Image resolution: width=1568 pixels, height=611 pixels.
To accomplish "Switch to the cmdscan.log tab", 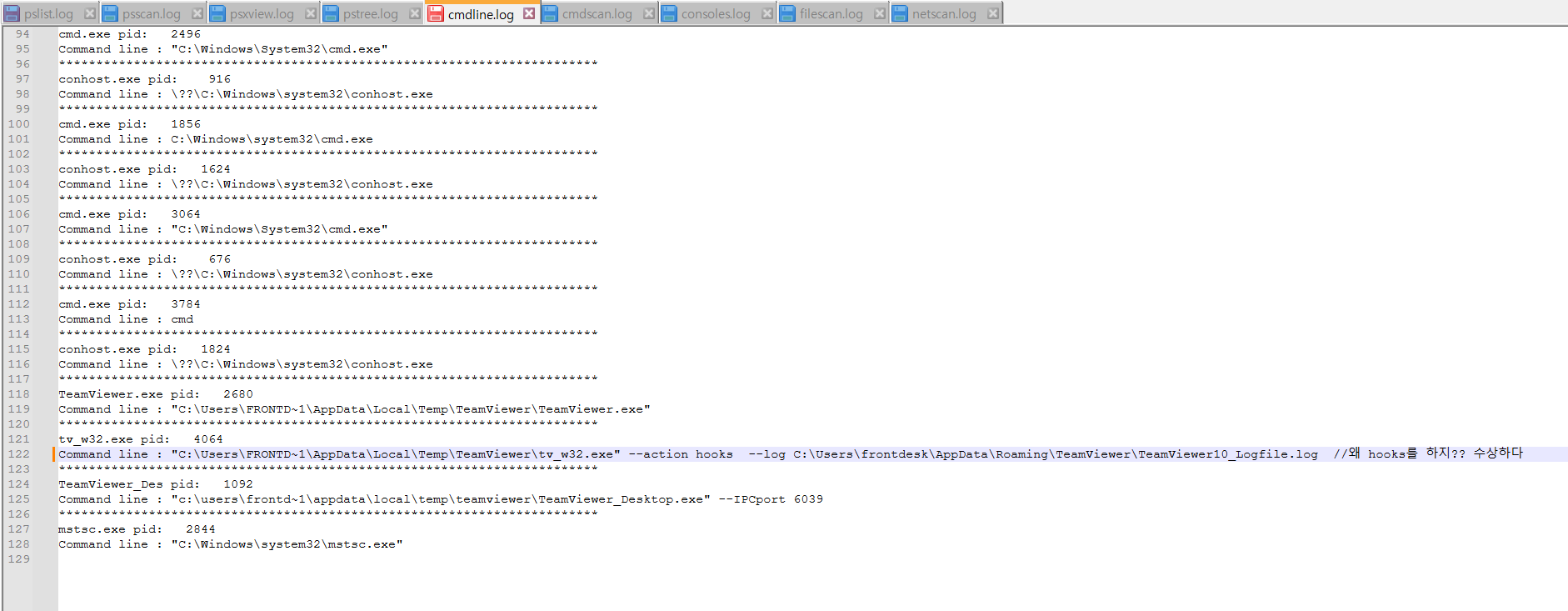I will (x=597, y=14).
